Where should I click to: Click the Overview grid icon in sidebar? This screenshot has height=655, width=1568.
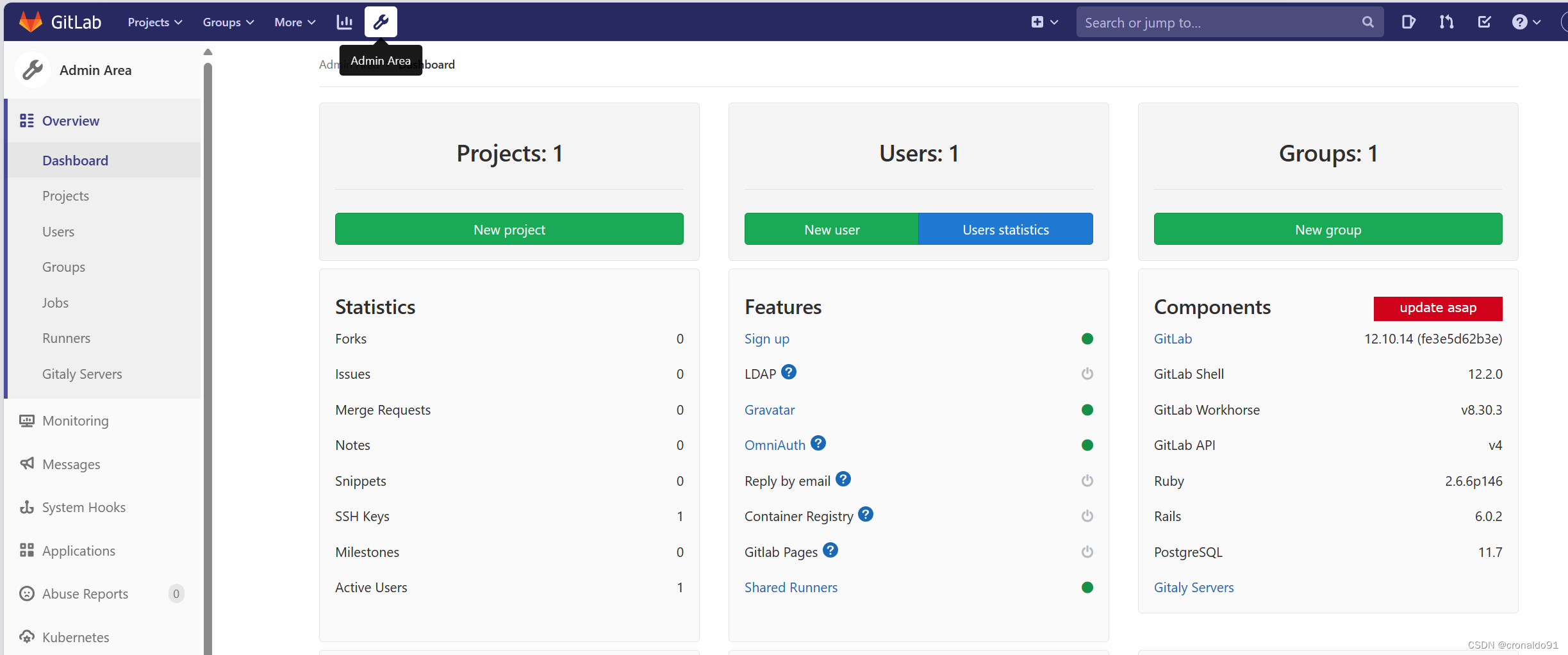pos(26,120)
